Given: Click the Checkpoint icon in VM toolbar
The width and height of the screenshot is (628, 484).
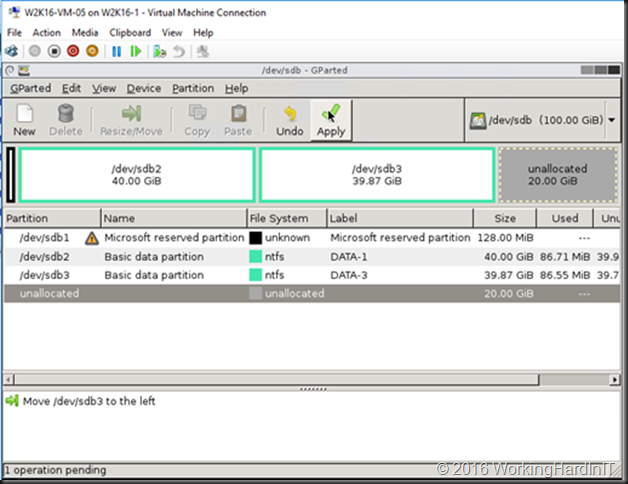Looking at the screenshot, I should coord(160,51).
